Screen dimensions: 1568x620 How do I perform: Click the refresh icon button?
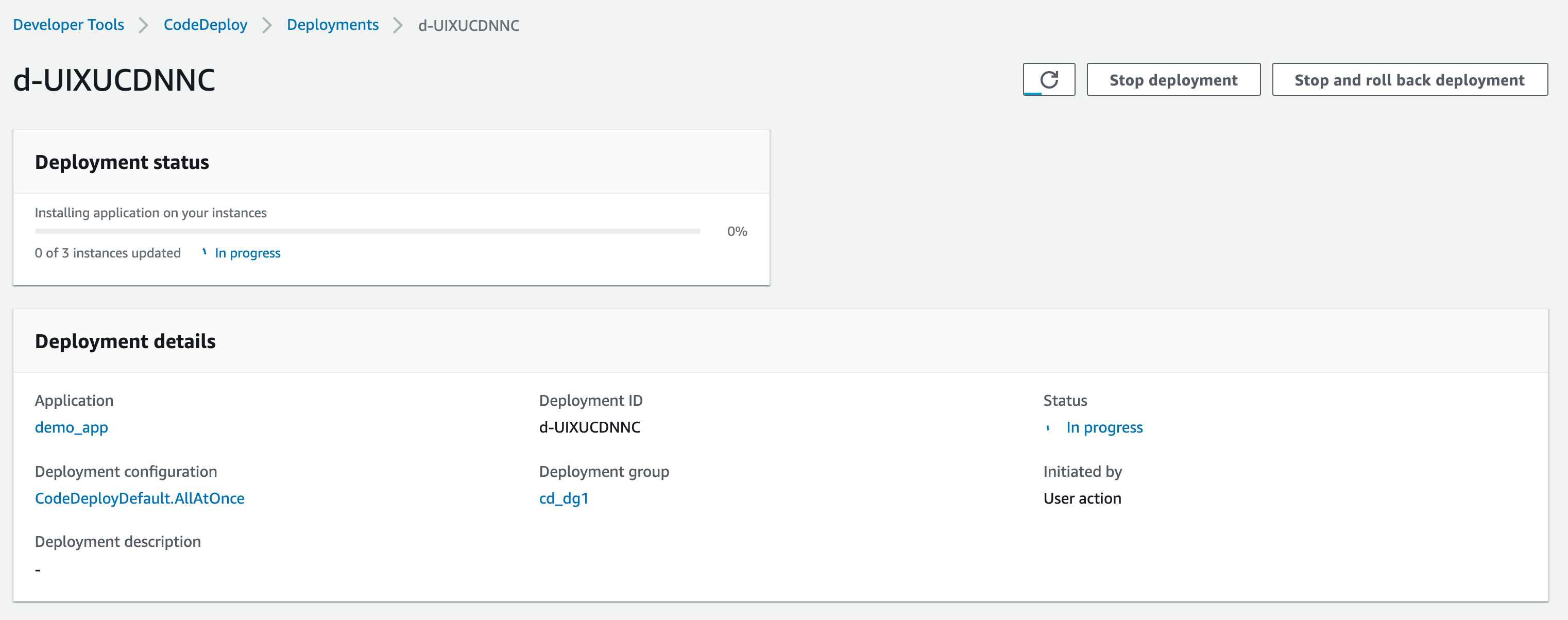pos(1048,80)
